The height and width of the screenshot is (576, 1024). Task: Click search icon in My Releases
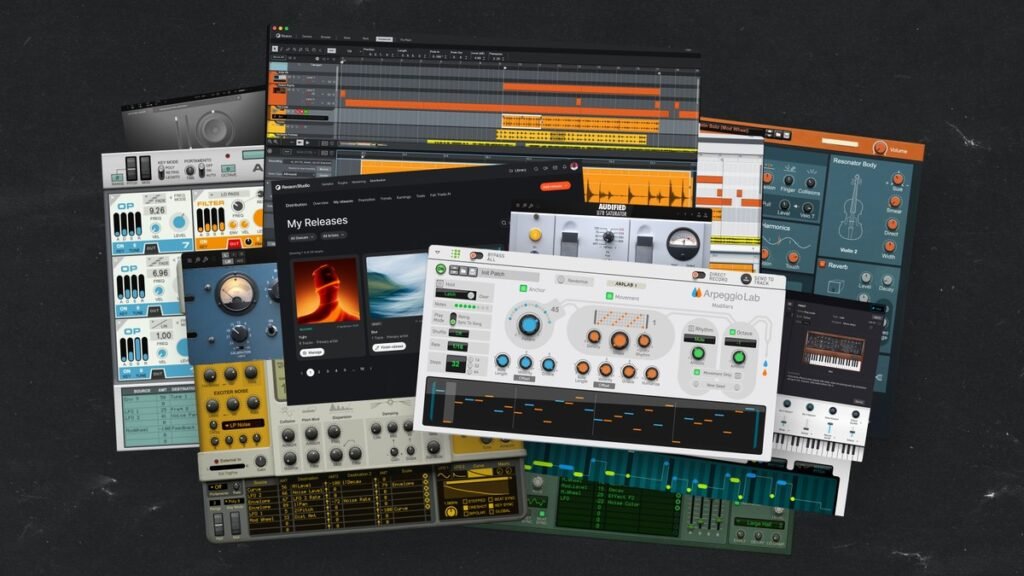coord(504,223)
